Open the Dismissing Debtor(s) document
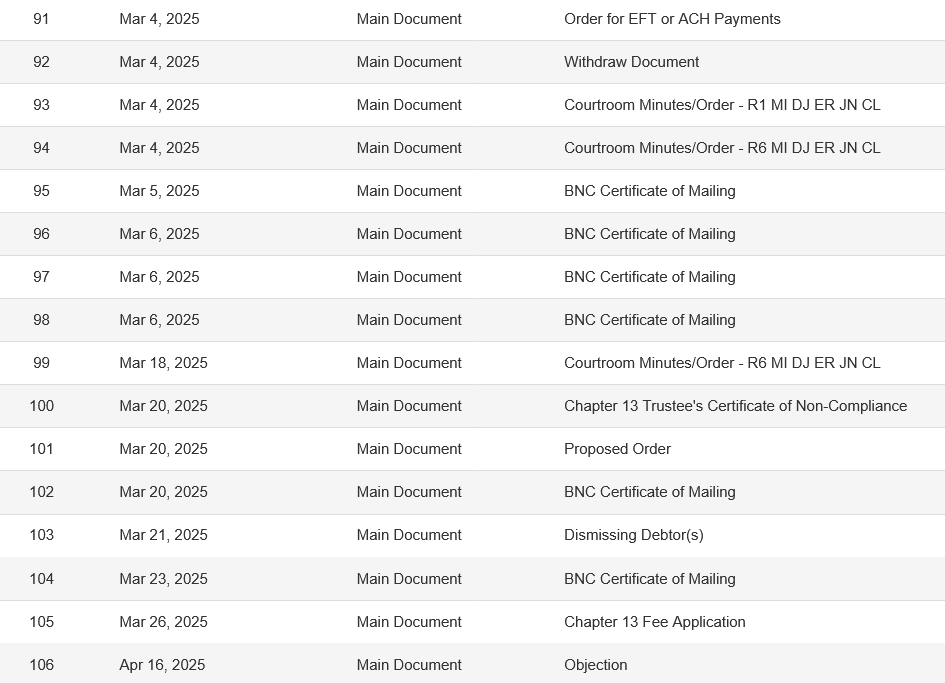 633,535
